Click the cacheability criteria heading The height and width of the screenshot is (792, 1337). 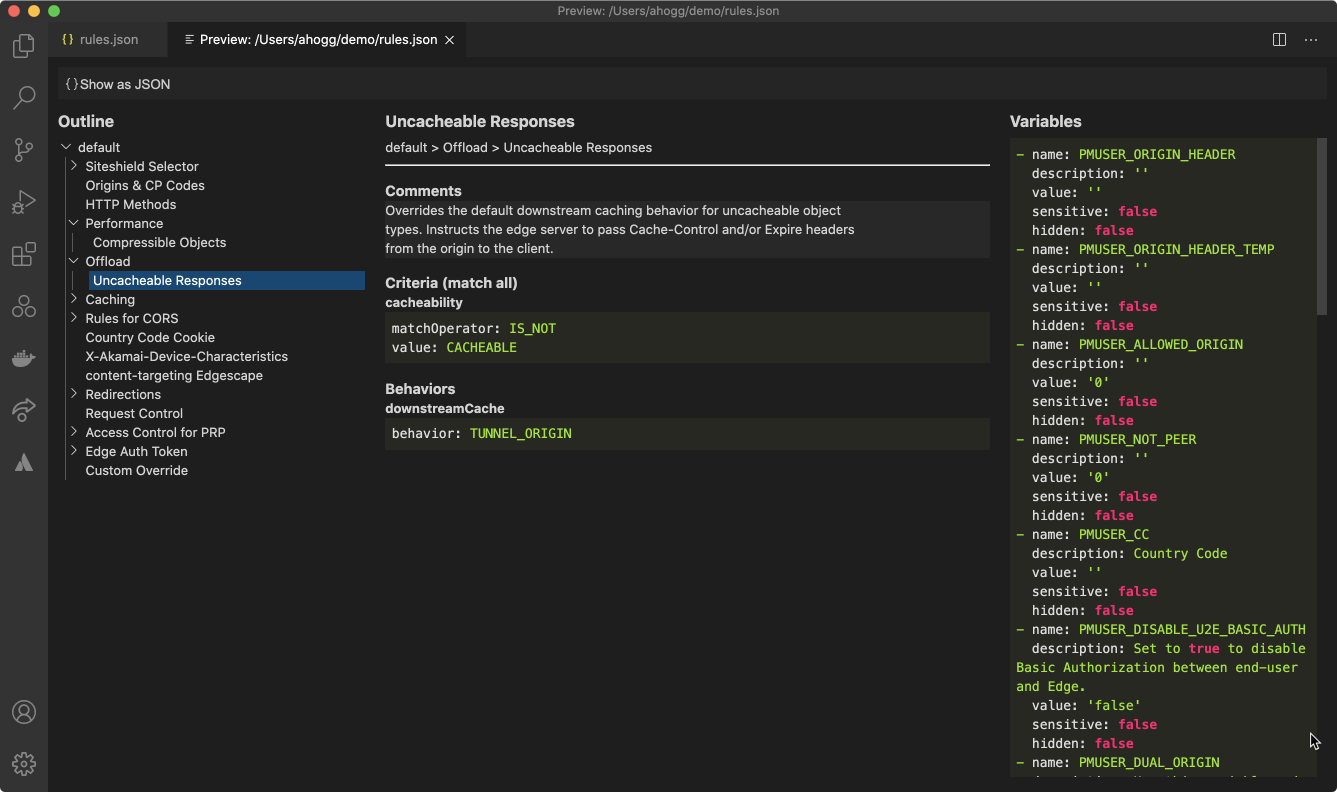coord(424,302)
